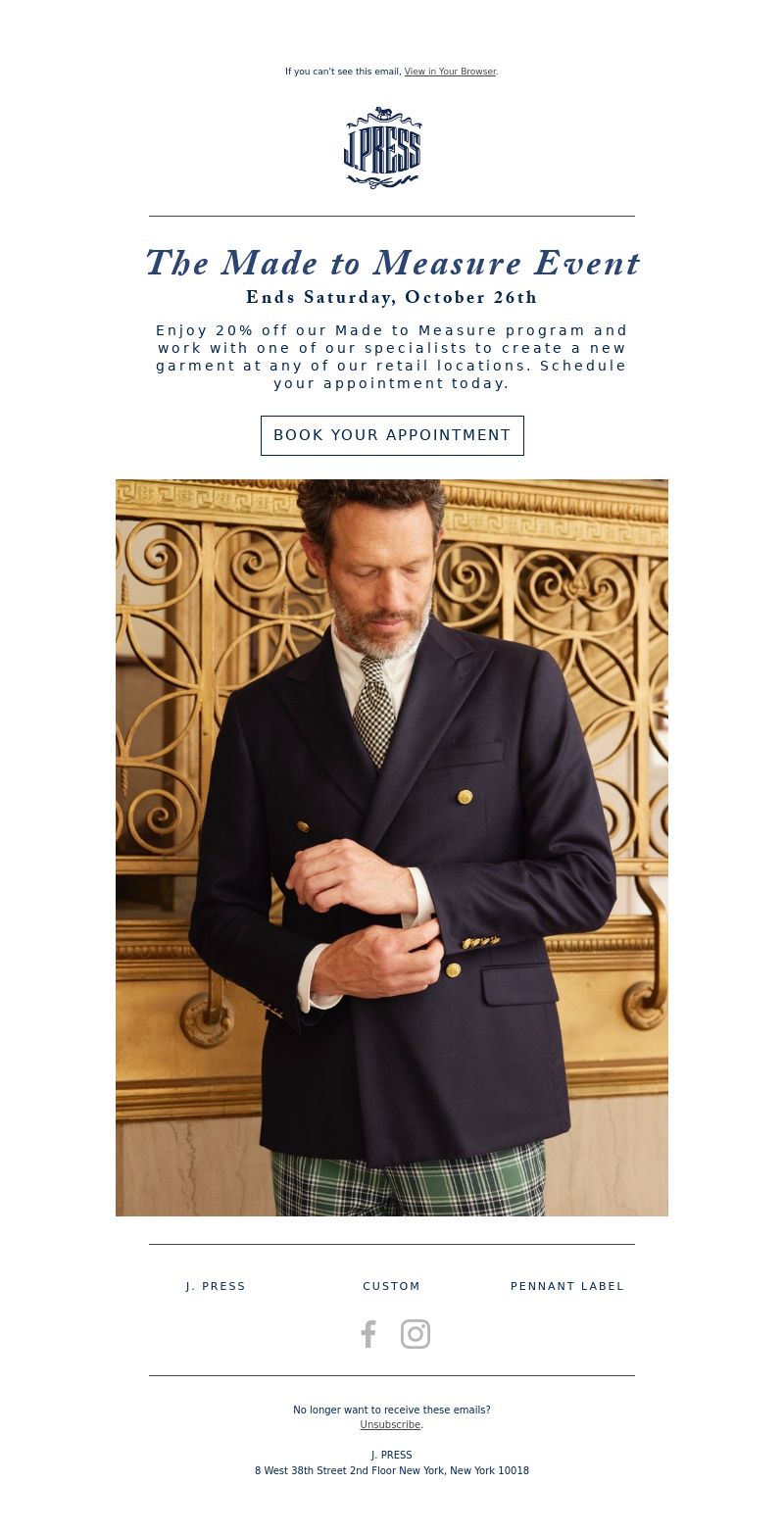This screenshot has width=784, height=1535.
Task: Click The Made to Measure Event headline
Action: point(392,264)
